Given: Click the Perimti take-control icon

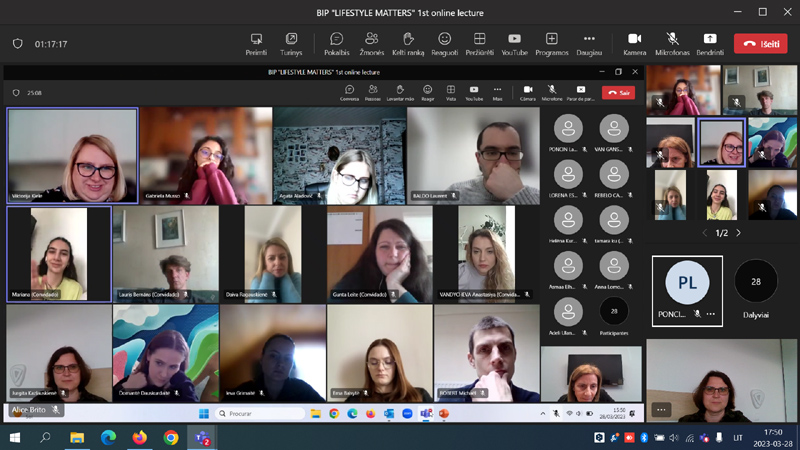Looking at the screenshot, I should pos(256,39).
